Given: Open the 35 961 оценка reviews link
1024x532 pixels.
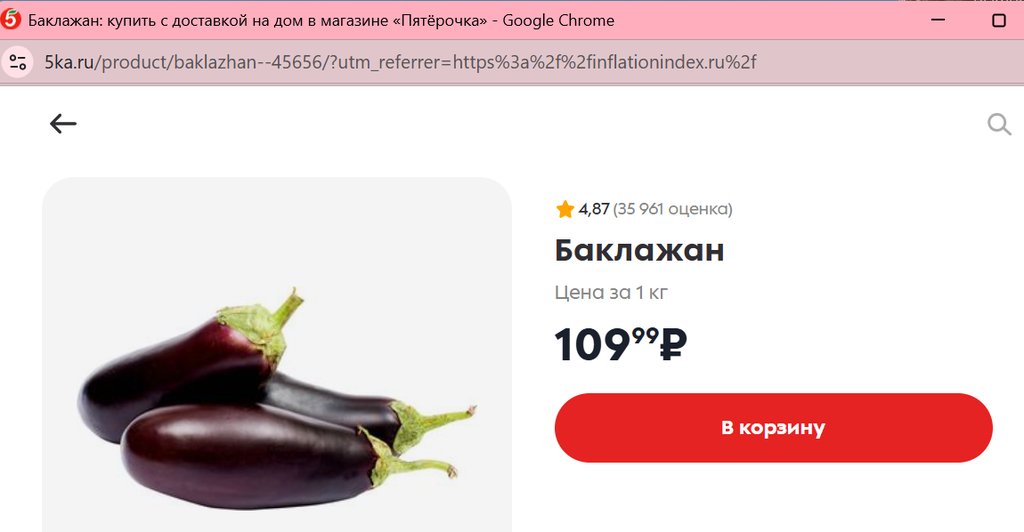Looking at the screenshot, I should pos(673,209).
